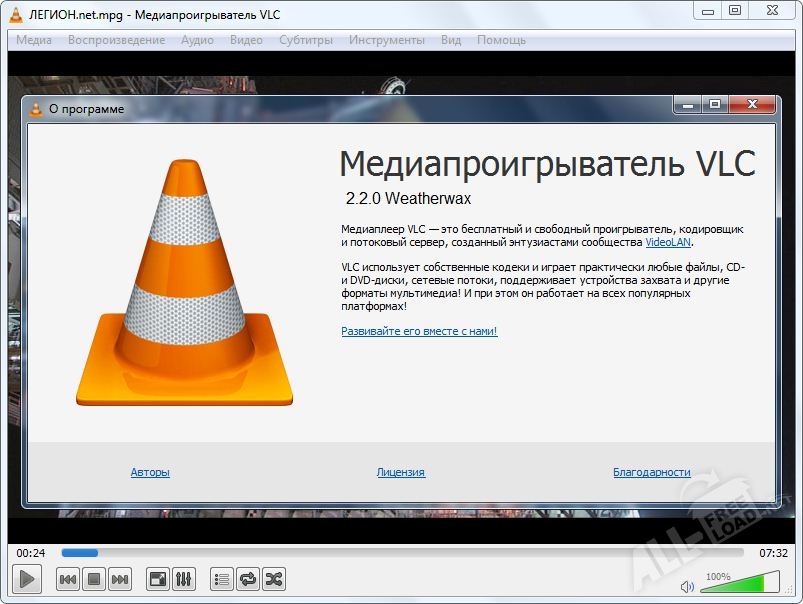Image resolution: width=803 pixels, height=604 pixels.
Task: Click the seek bar near 00:24
Action: [x=85, y=551]
